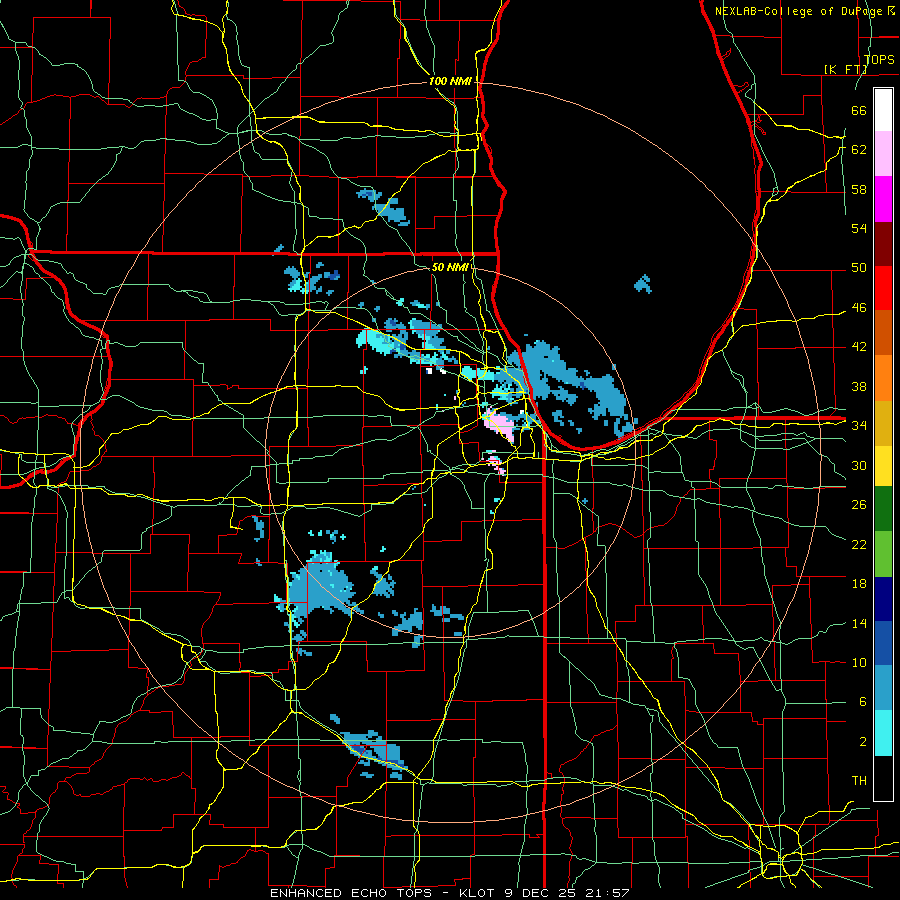900x900 pixels.
Task: Click the white 66 kft legend swatch
Action: pyautogui.click(x=883, y=110)
